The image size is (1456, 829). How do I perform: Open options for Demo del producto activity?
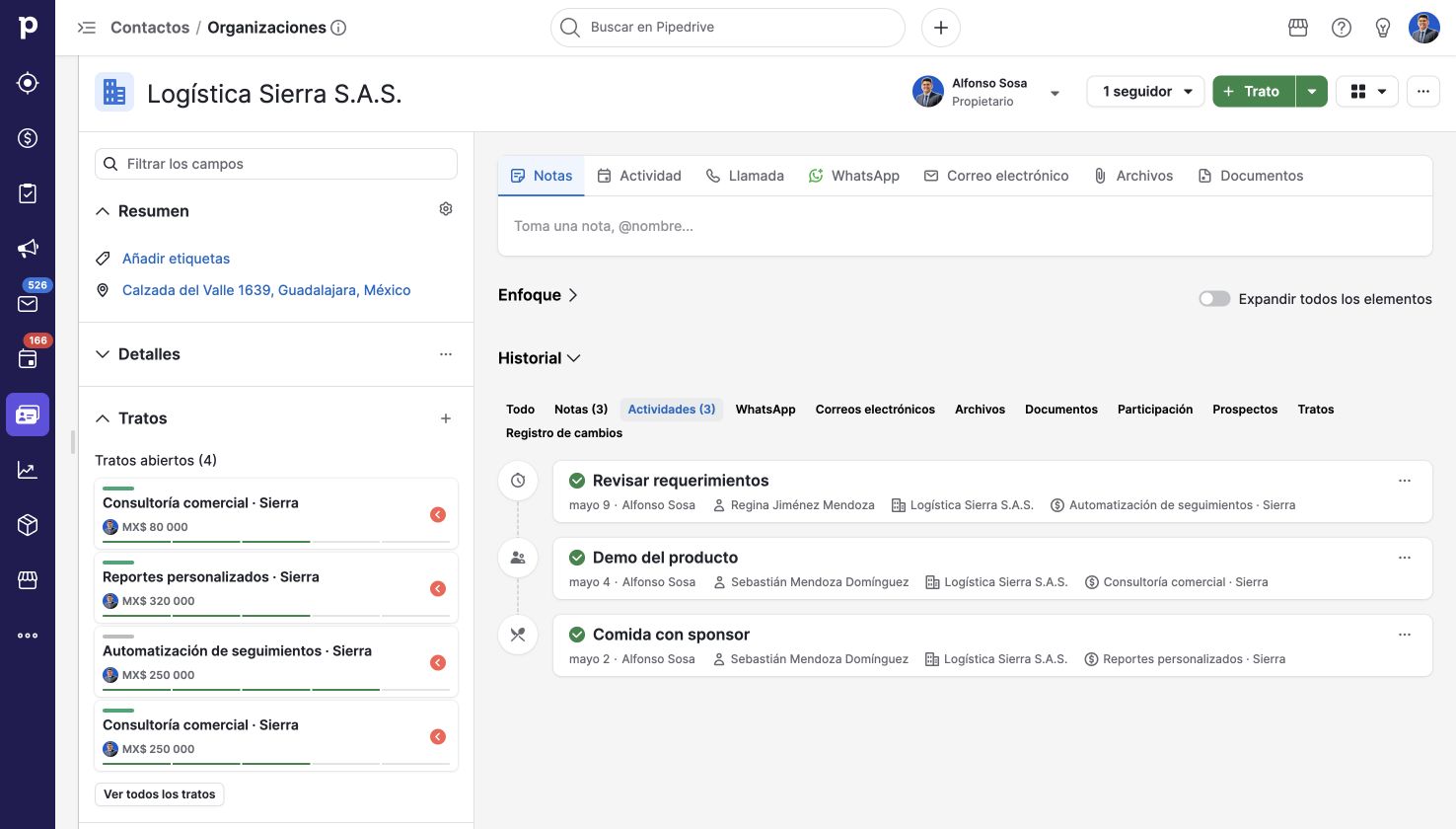click(x=1405, y=558)
